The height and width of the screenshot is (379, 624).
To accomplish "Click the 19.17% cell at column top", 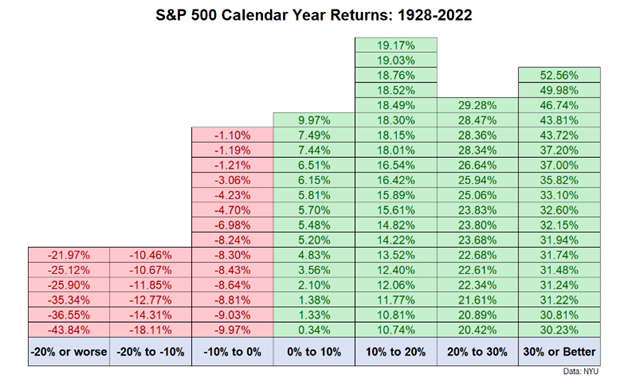I will (x=396, y=45).
